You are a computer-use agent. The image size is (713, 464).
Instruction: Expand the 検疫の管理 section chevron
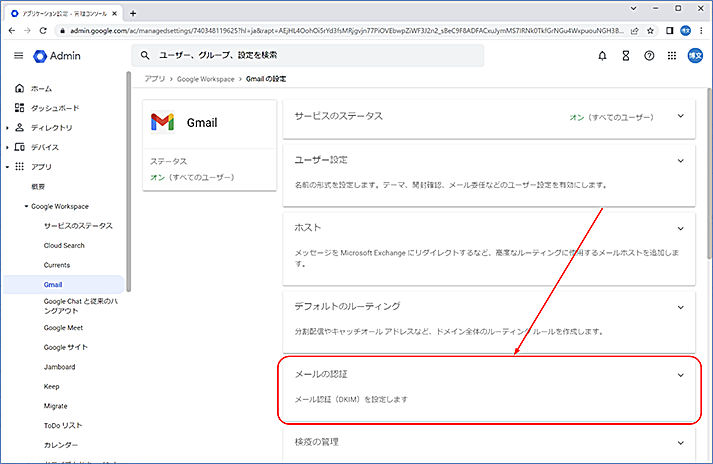point(681,443)
